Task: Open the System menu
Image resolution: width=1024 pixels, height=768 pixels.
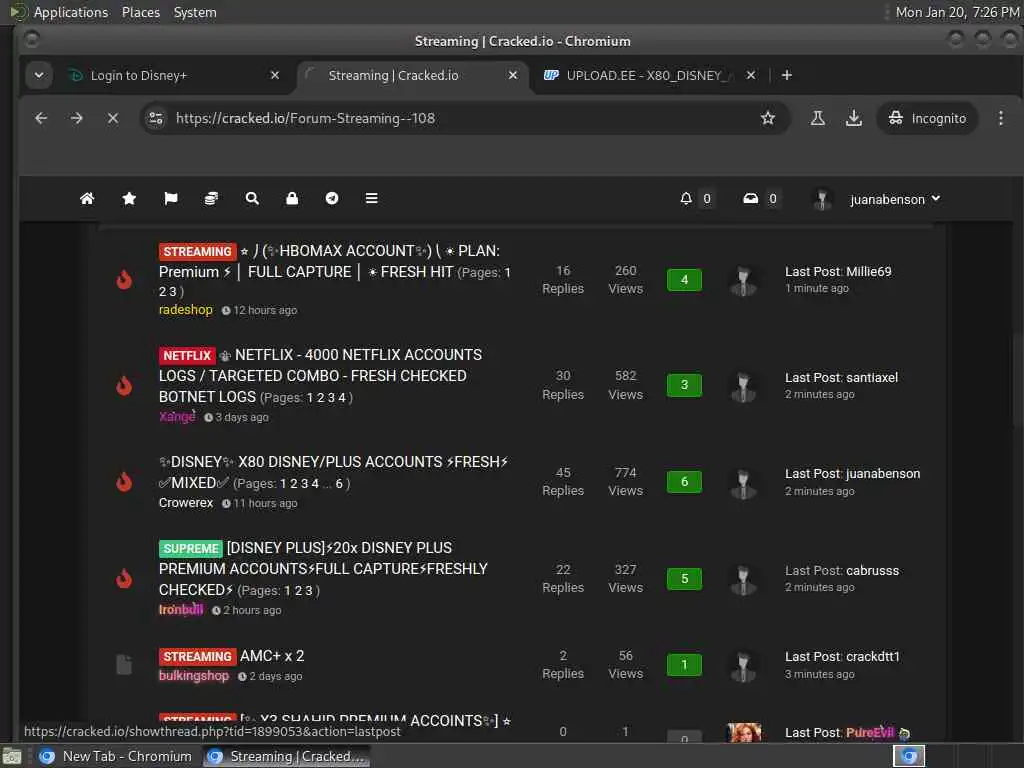Action: click(x=195, y=12)
